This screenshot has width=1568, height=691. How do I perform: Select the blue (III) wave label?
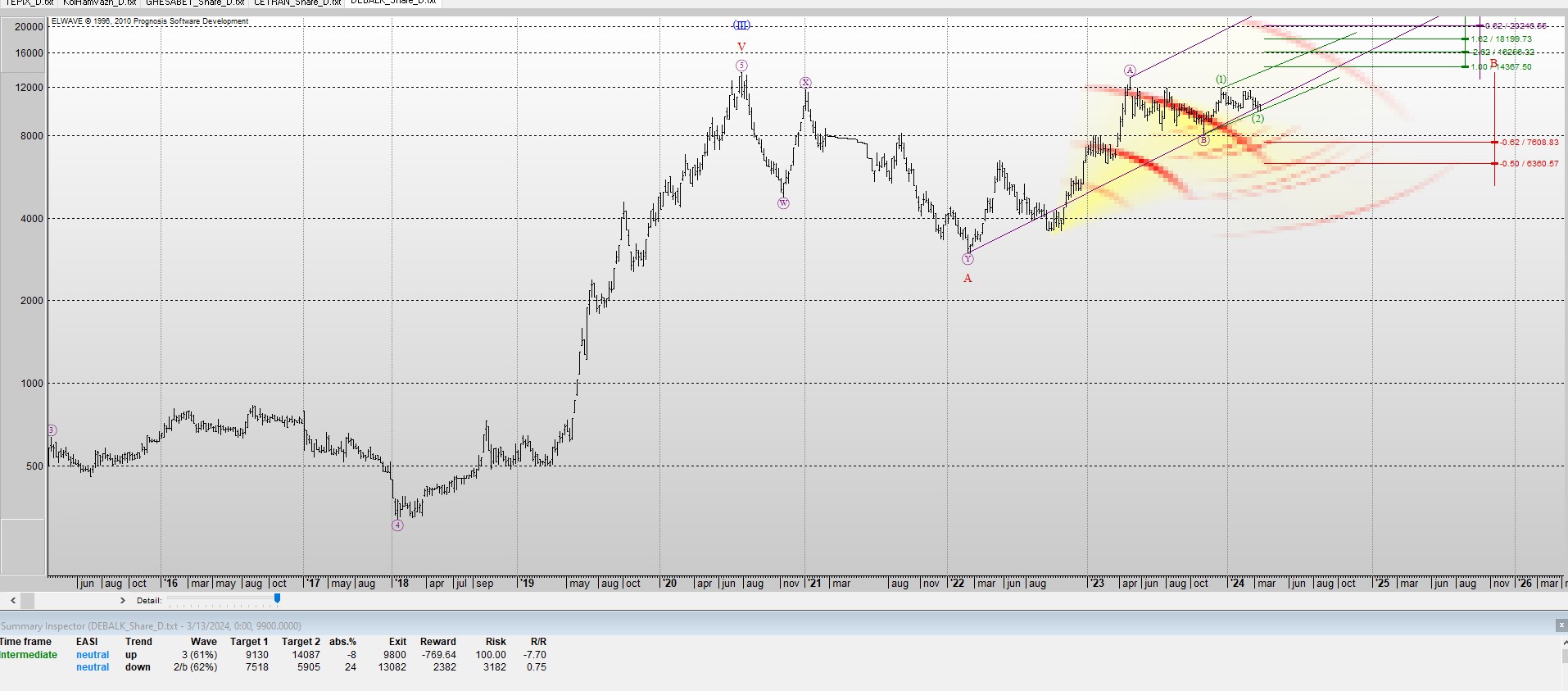coord(741,25)
